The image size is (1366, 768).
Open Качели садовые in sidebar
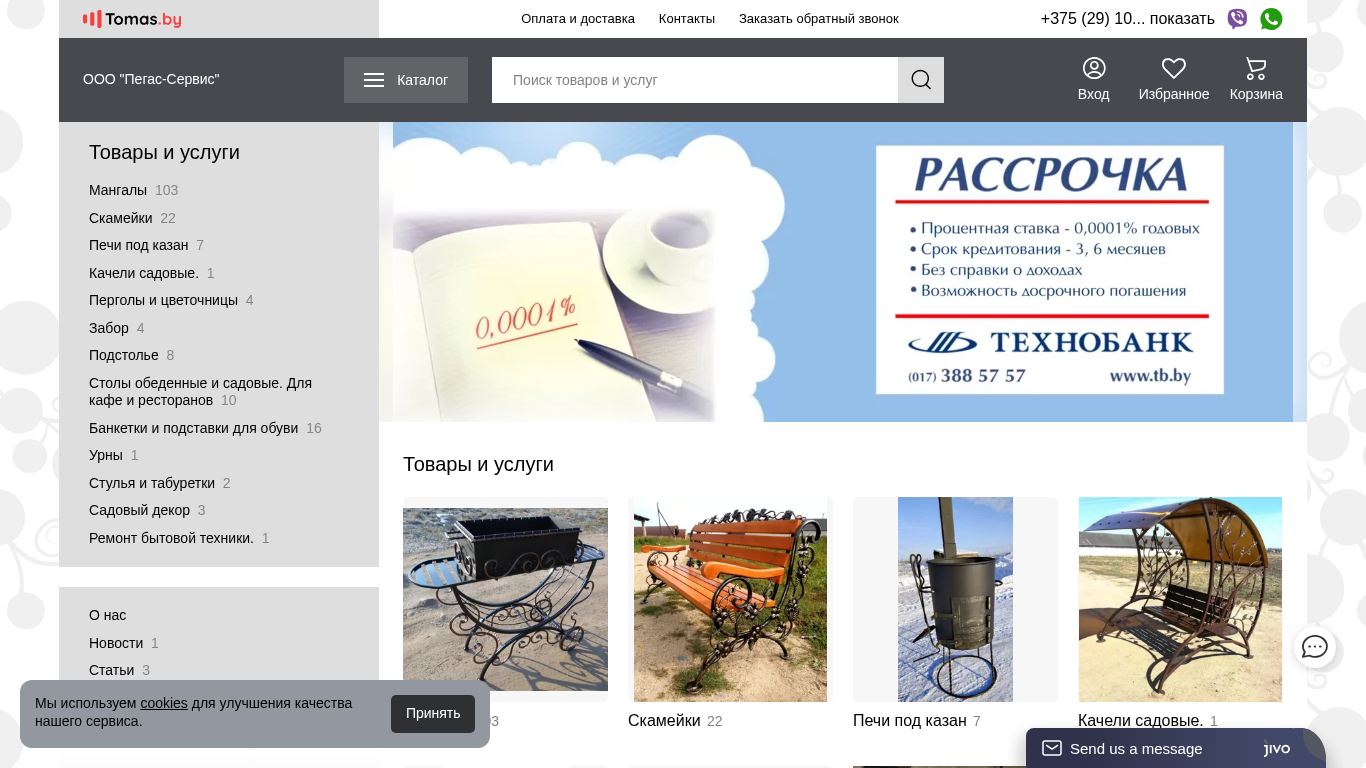144,273
